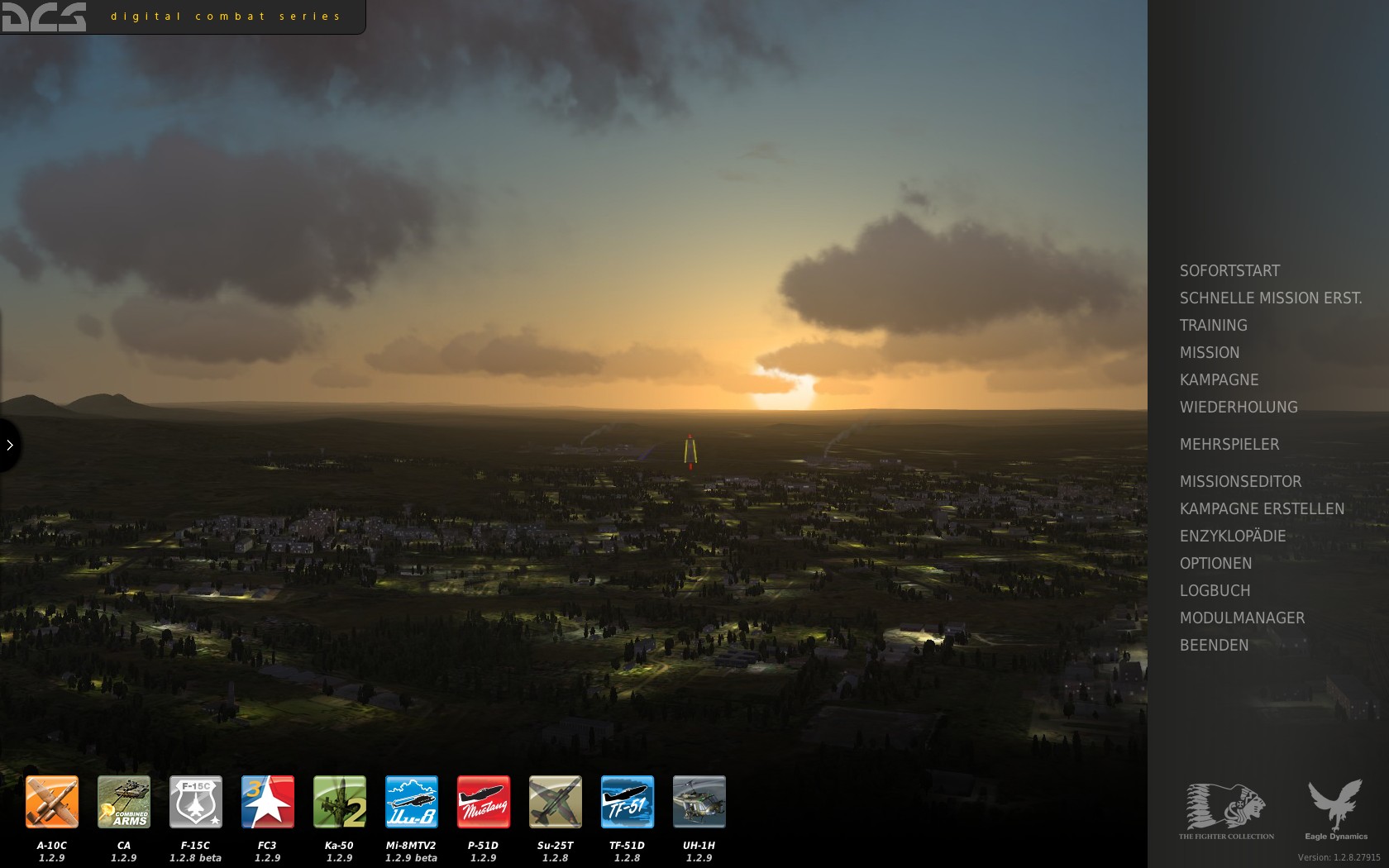Select the Su-25T module icon
1389x868 pixels.
pos(556,802)
